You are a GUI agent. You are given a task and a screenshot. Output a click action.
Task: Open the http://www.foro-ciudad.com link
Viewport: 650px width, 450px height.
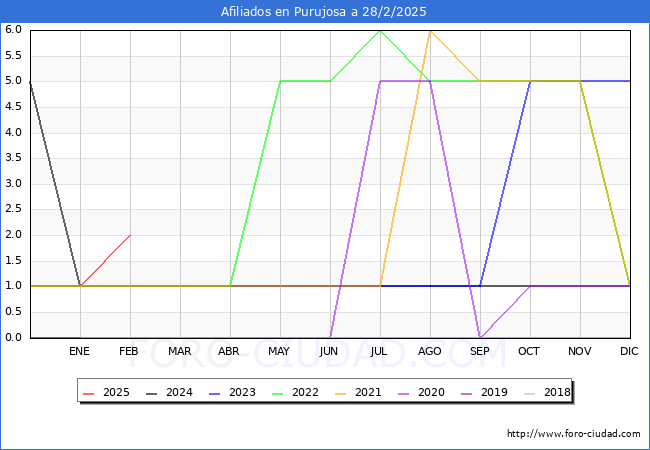(574, 434)
